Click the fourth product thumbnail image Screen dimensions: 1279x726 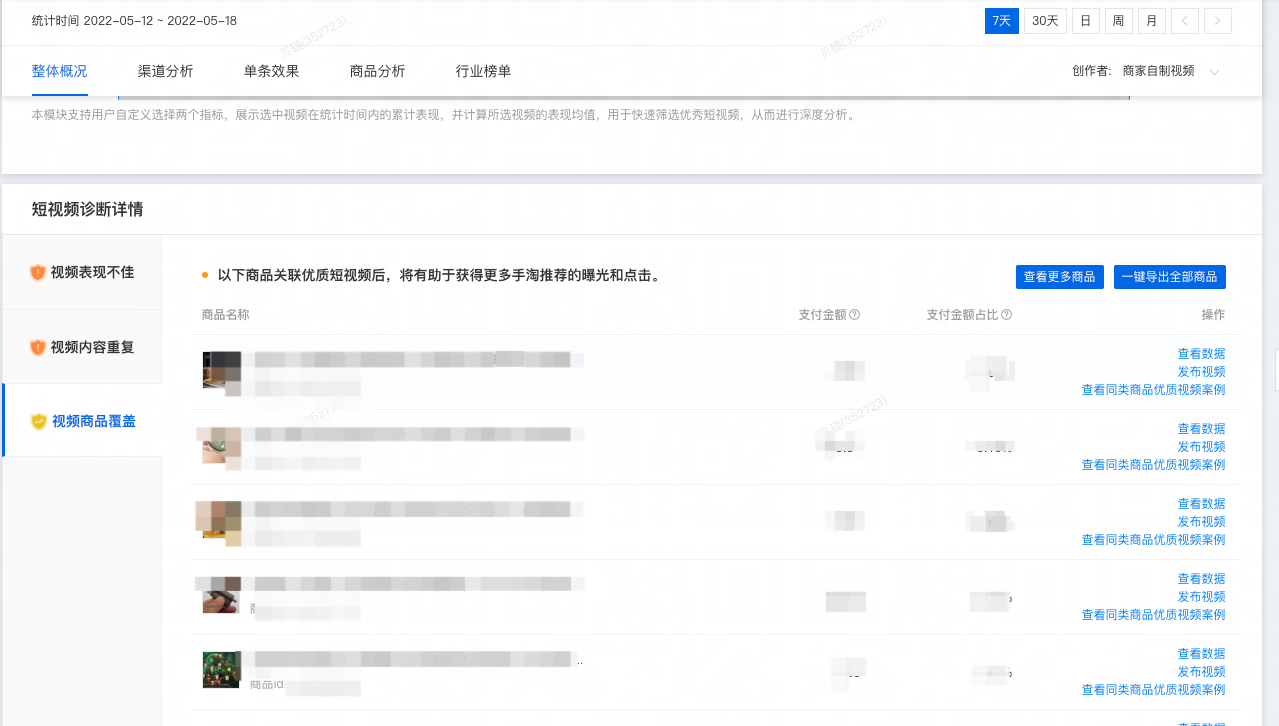tap(220, 595)
